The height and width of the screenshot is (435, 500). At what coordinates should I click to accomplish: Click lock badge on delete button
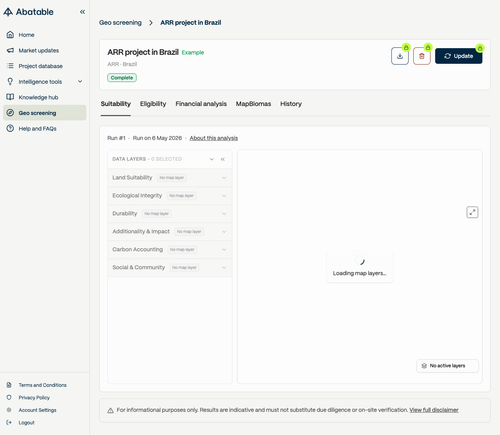428,48
